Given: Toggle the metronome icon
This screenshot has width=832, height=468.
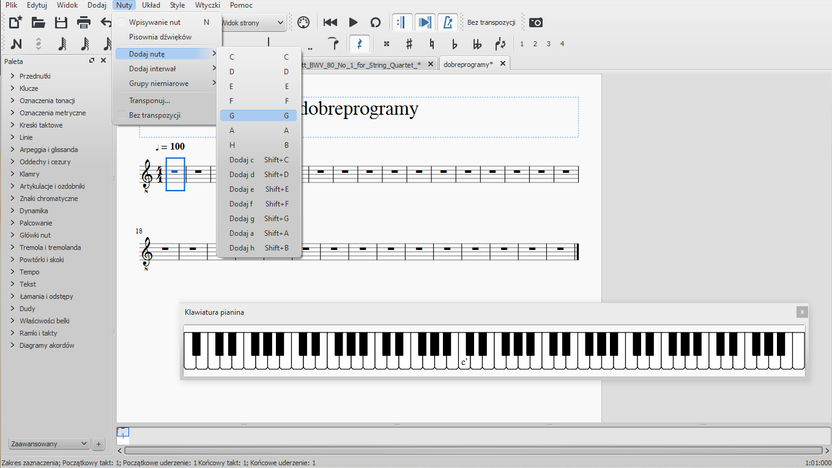Looking at the screenshot, I should [x=447, y=22].
